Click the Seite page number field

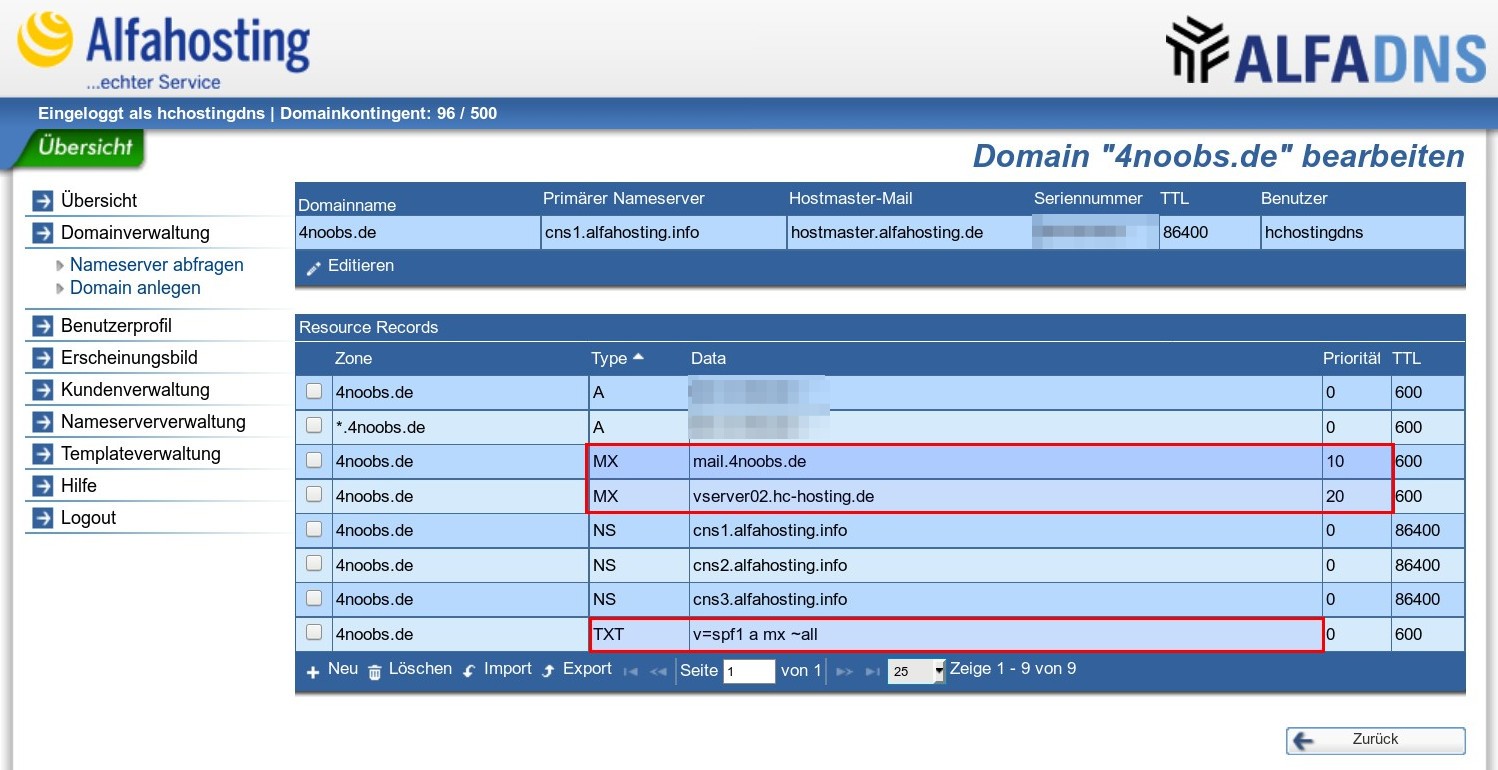(x=749, y=672)
